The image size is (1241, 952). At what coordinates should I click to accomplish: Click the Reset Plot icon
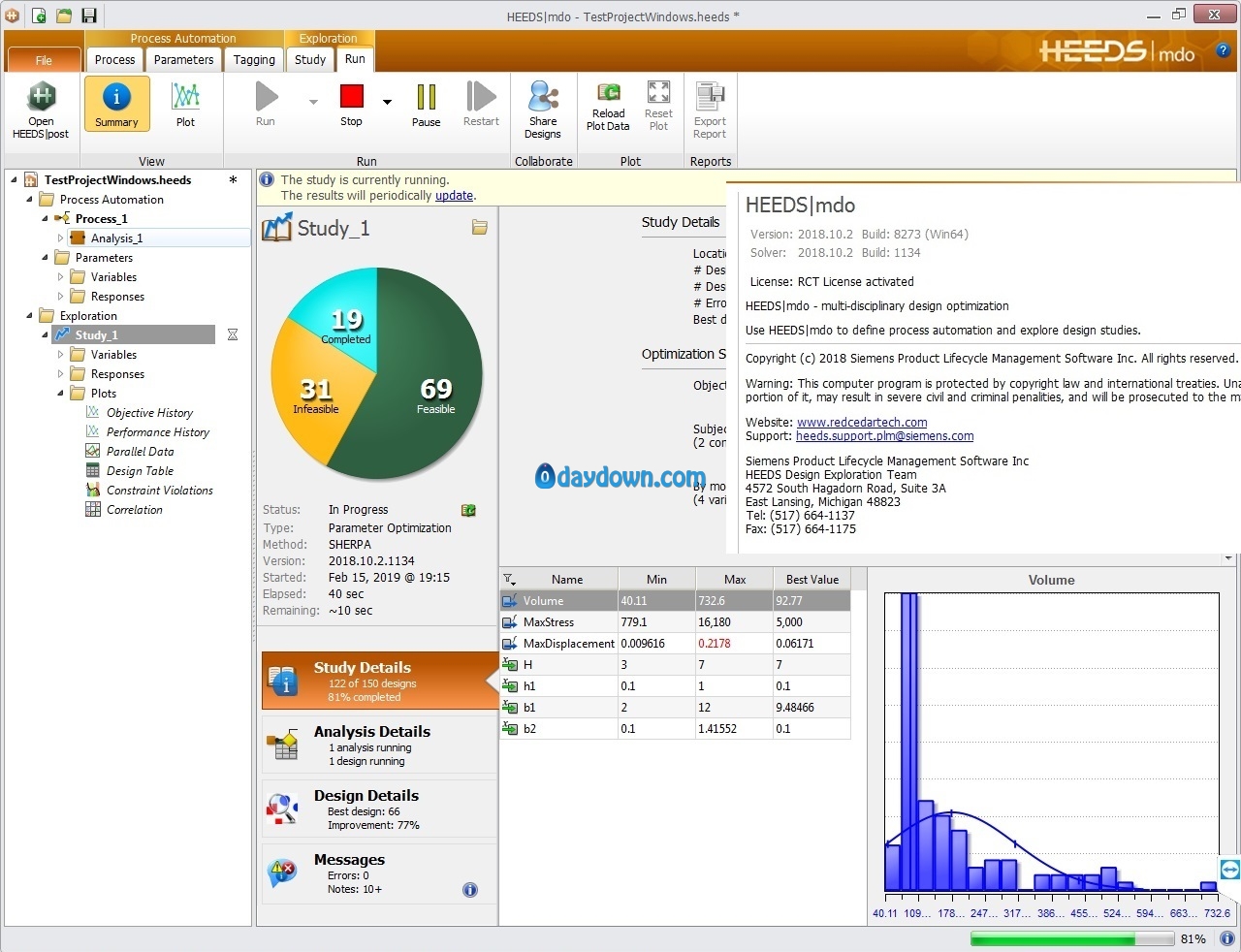pyautogui.click(x=658, y=107)
